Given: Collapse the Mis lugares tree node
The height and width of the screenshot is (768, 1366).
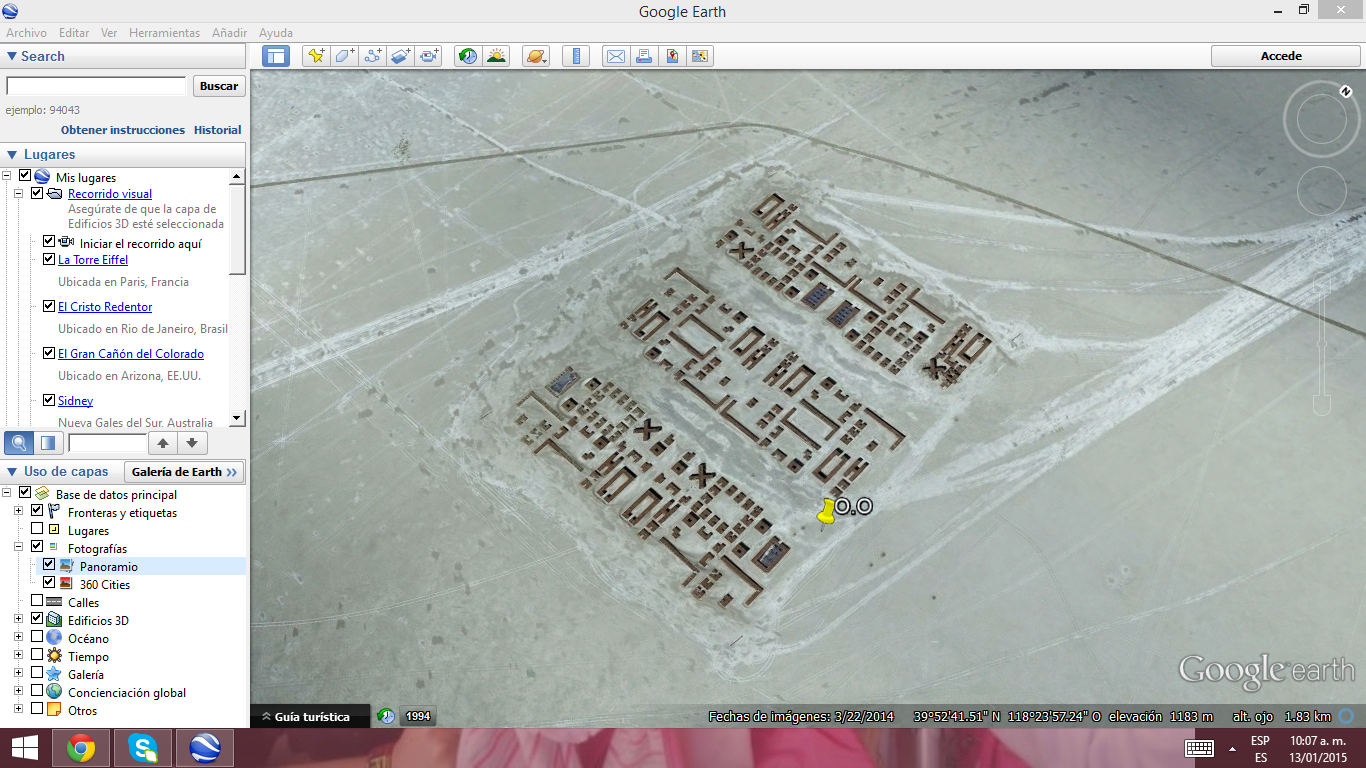Looking at the screenshot, I should (7, 176).
